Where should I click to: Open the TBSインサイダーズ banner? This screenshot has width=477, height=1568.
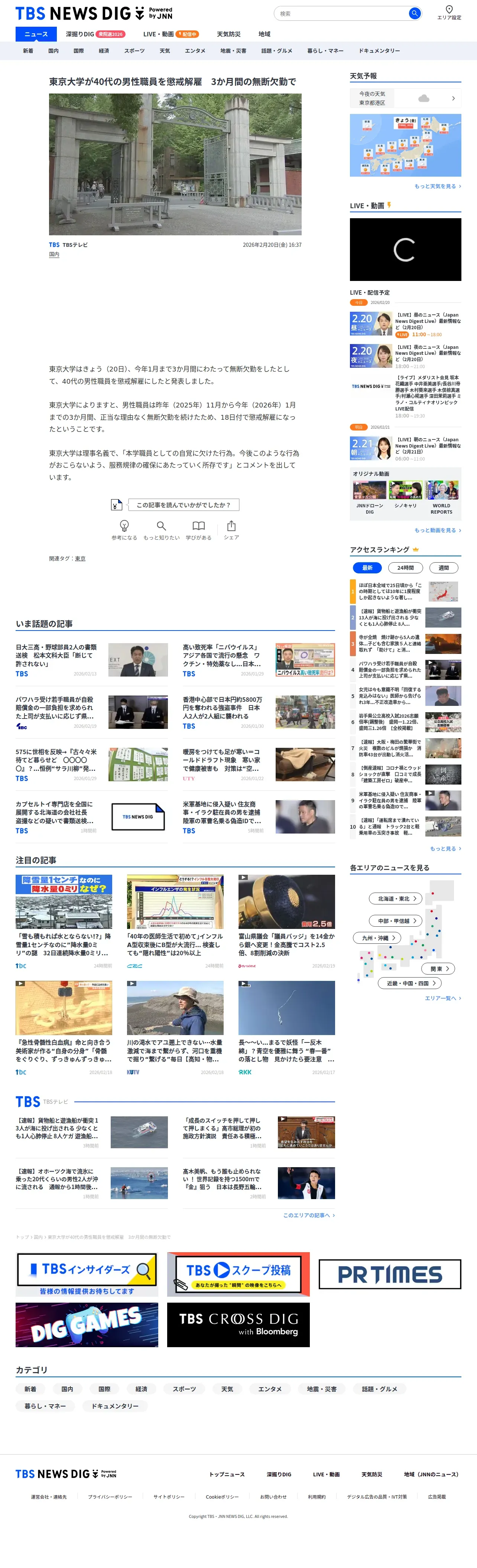[87, 1274]
